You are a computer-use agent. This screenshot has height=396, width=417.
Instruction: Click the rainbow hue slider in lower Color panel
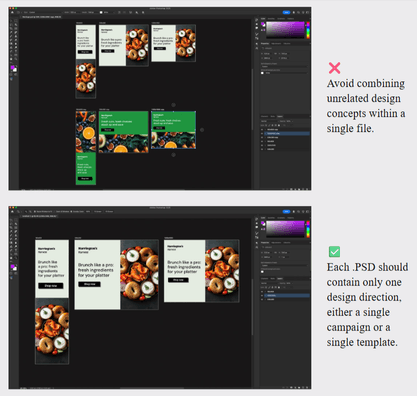tap(308, 229)
